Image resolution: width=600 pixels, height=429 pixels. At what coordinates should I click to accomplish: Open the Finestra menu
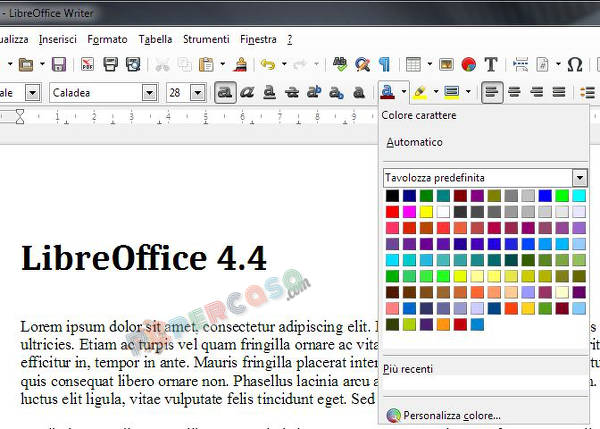tap(258, 39)
